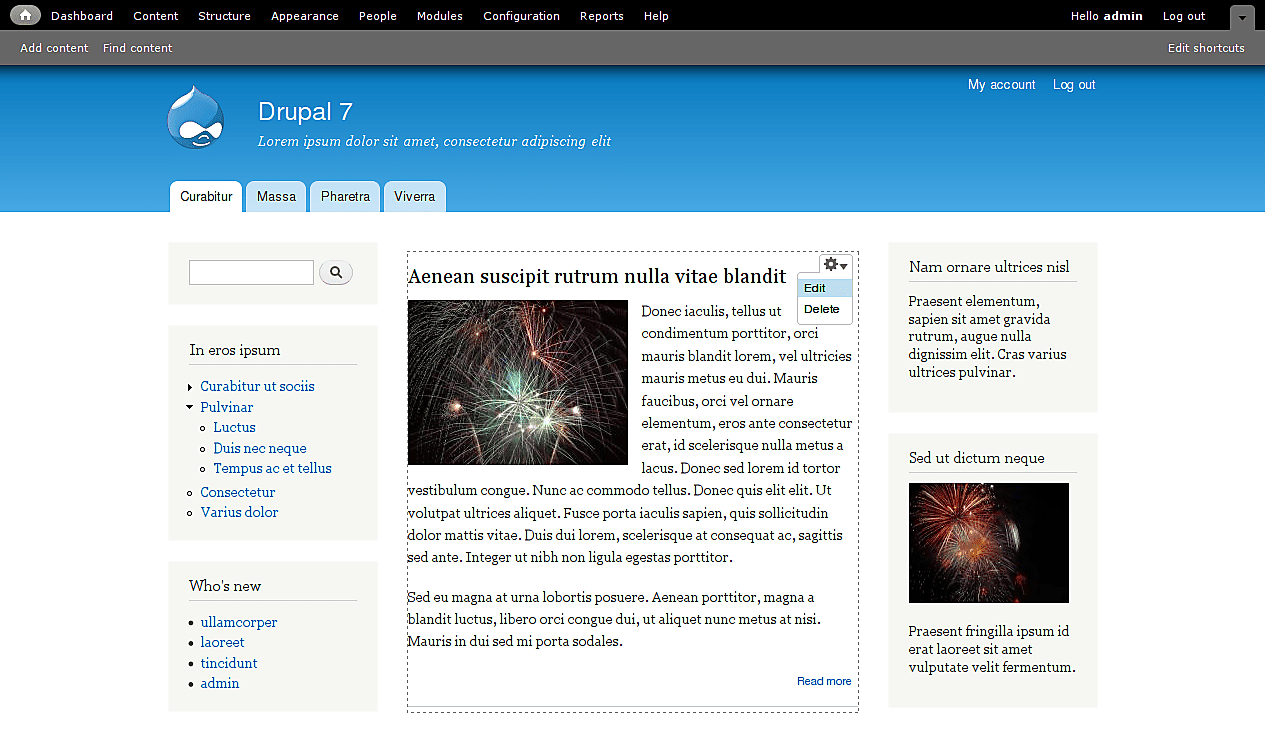Click the Drupal 7 site name
This screenshot has height=738, width=1265.
[x=305, y=111]
